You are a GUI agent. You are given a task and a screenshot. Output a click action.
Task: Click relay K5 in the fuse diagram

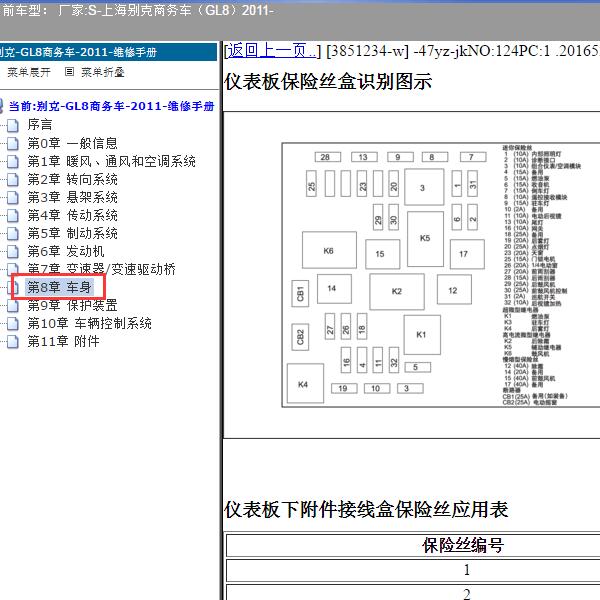(x=425, y=238)
